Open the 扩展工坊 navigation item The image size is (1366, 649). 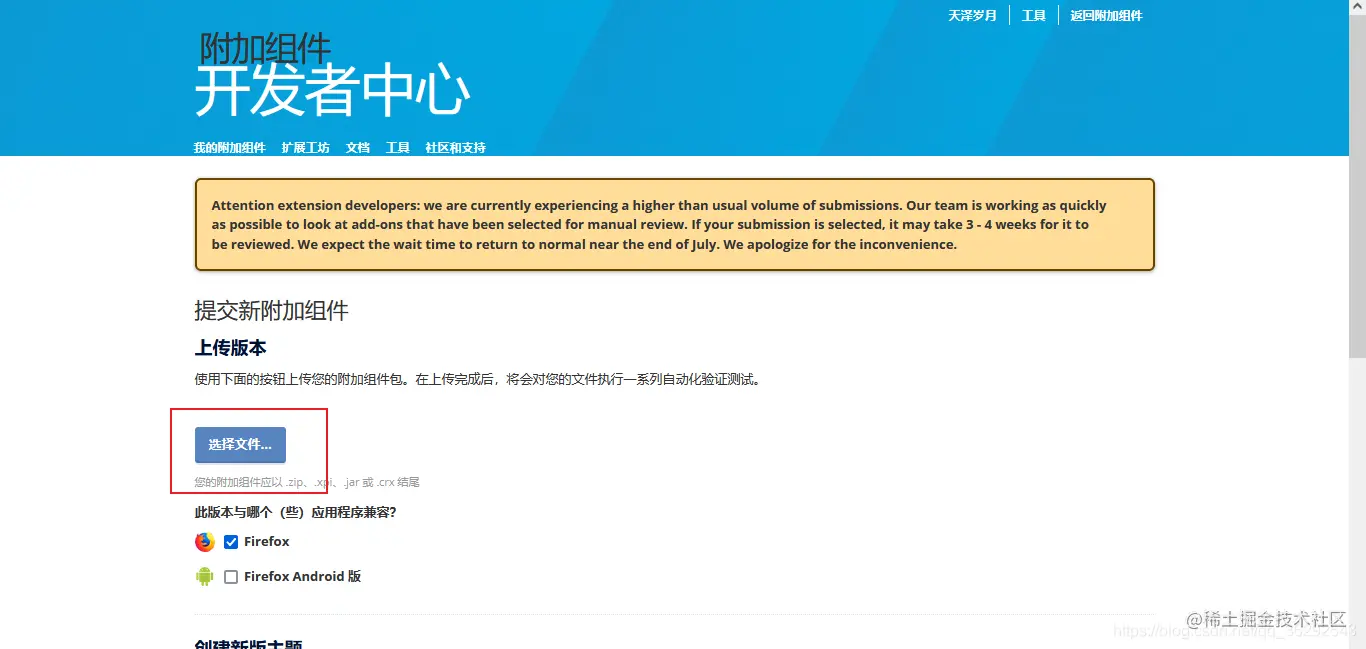click(x=305, y=148)
